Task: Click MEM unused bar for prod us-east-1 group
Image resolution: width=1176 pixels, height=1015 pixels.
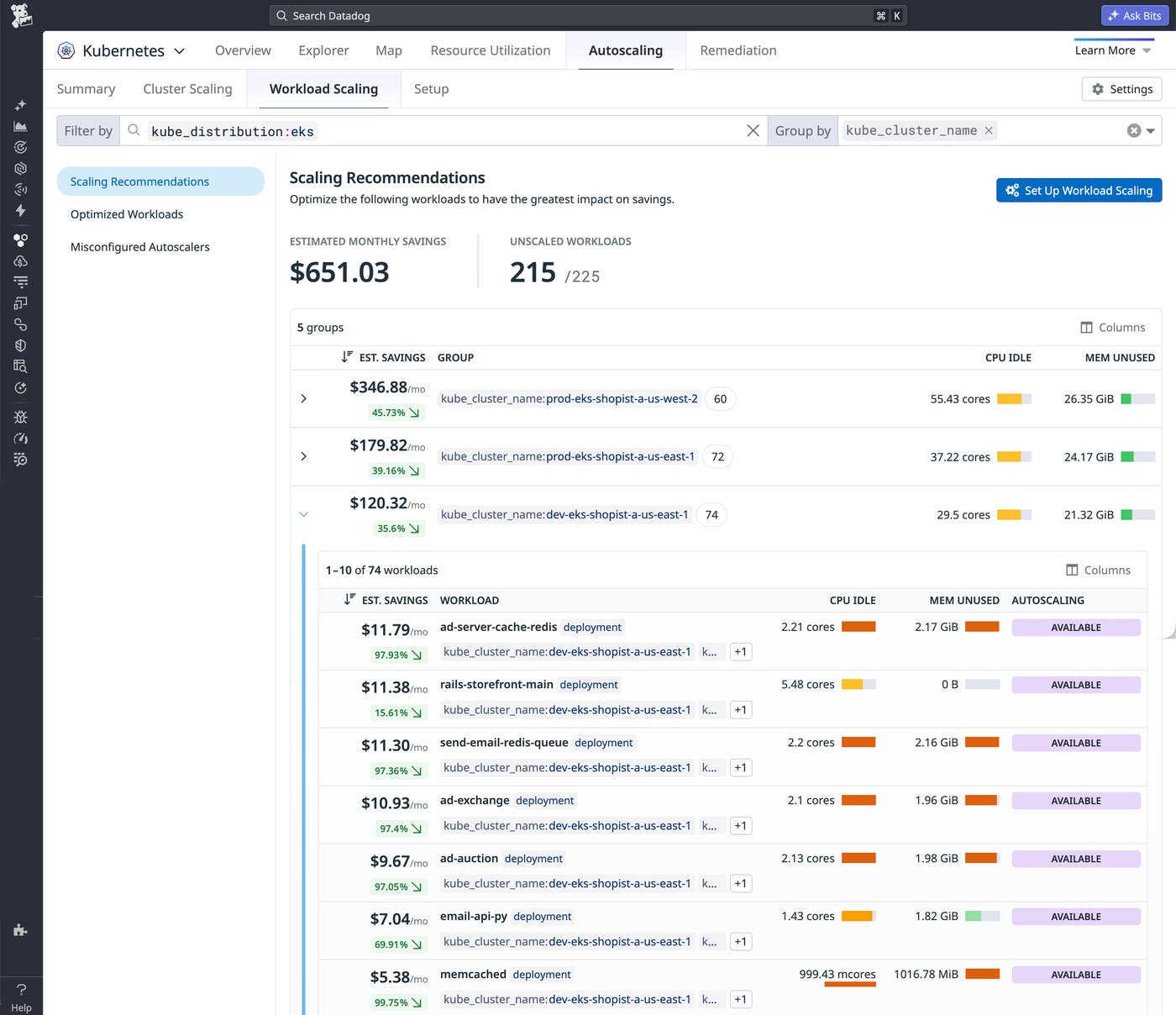Action: [x=1138, y=457]
